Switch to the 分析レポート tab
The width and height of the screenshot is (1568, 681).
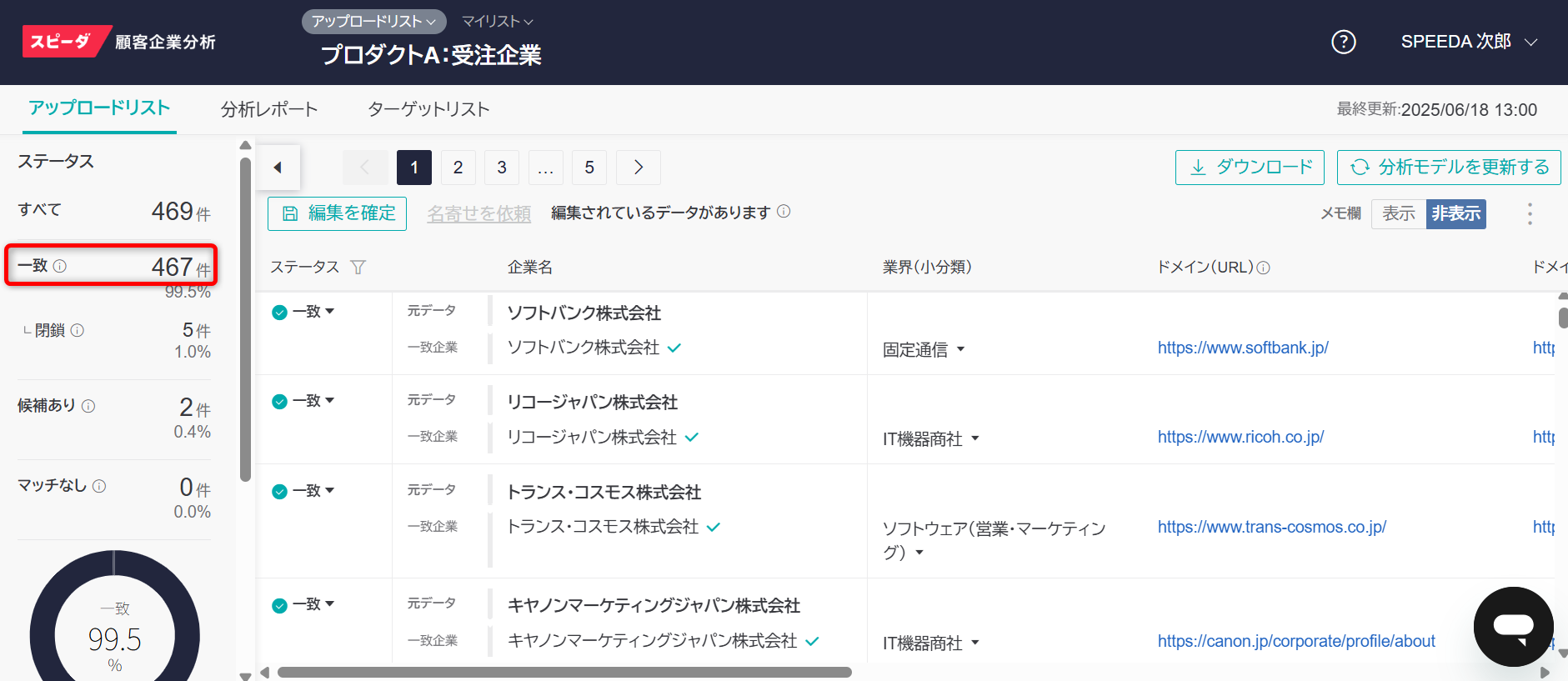[269, 109]
